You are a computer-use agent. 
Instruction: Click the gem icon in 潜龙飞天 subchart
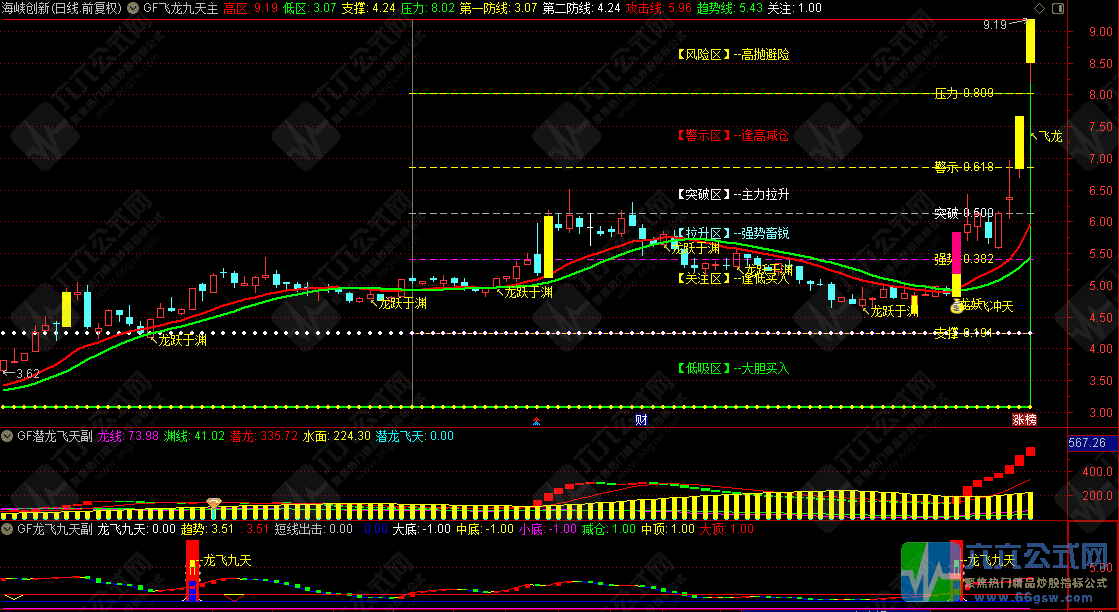pyautogui.click(x=213, y=502)
